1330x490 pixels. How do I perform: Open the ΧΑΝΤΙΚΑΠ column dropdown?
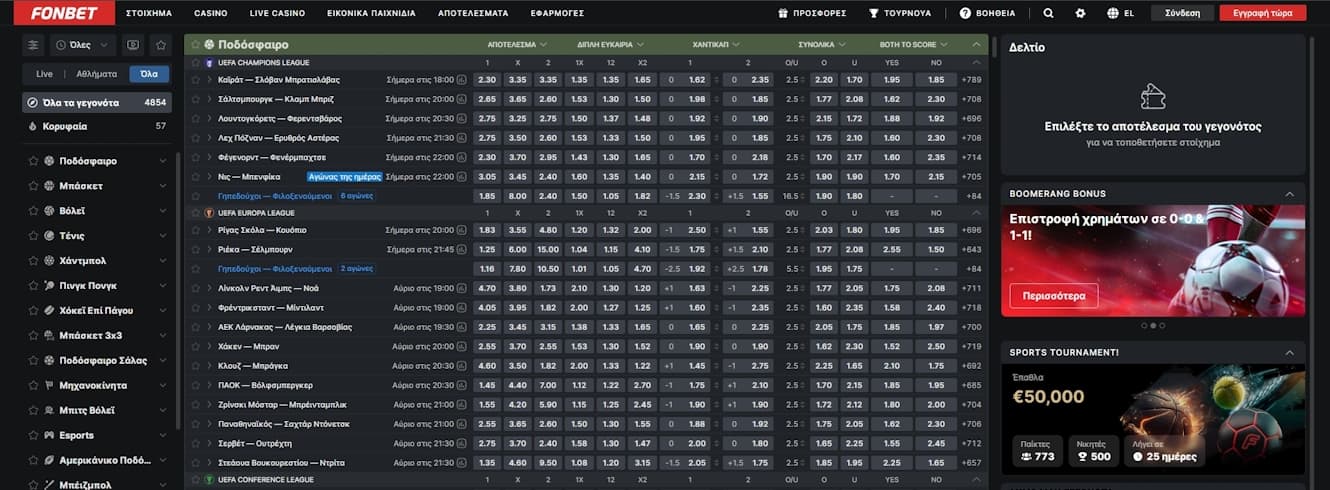coord(716,45)
